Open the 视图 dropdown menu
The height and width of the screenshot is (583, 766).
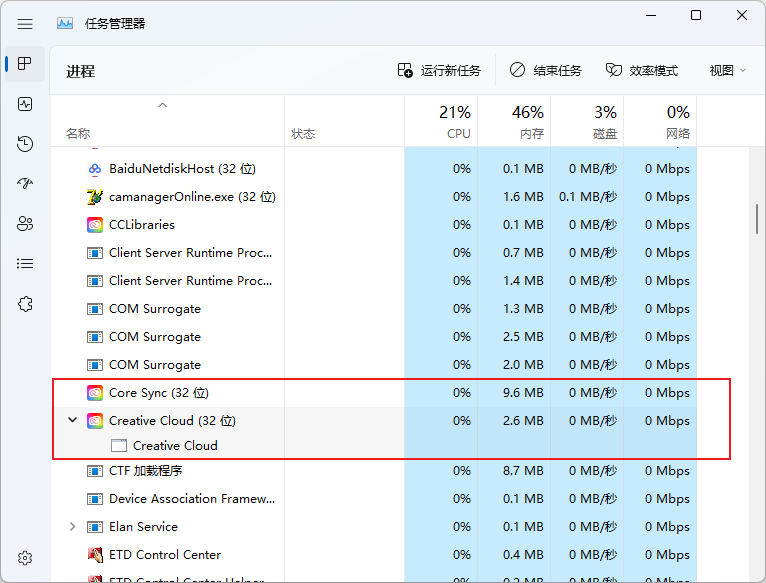727,70
